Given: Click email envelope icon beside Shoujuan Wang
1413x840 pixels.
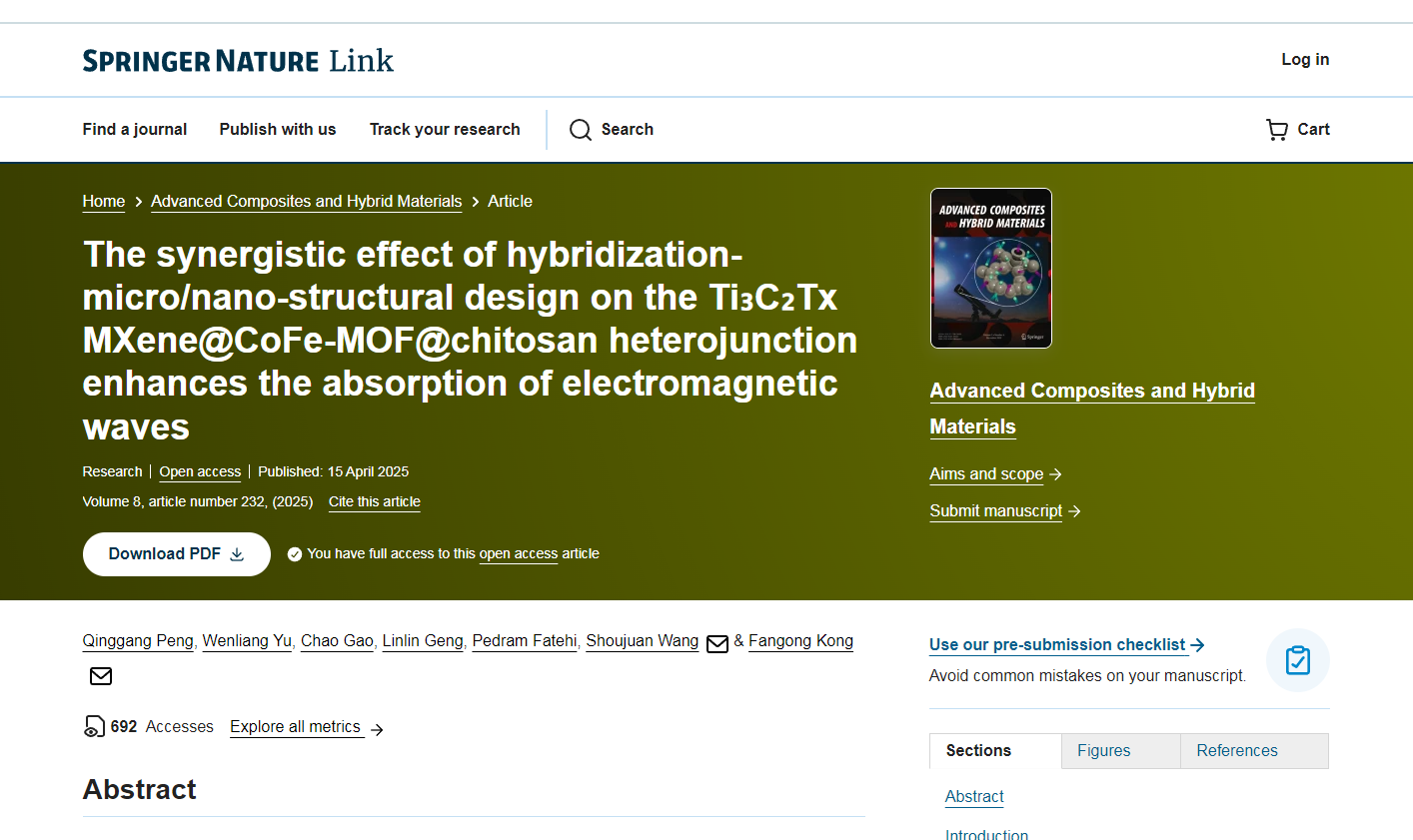Looking at the screenshot, I should coord(717,643).
